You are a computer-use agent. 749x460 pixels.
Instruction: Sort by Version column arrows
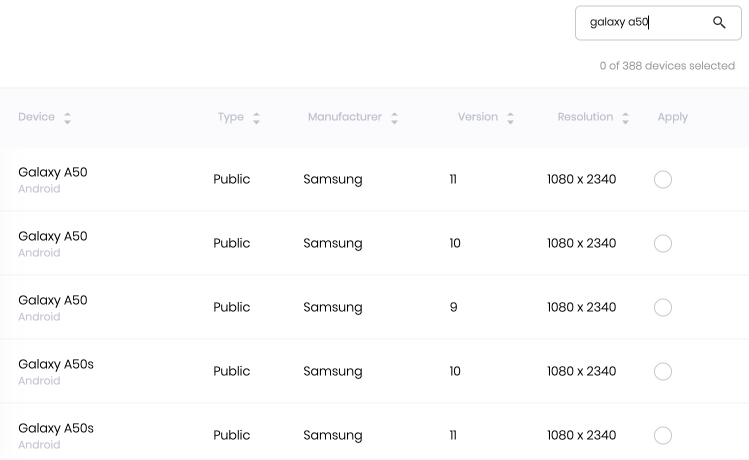point(510,118)
